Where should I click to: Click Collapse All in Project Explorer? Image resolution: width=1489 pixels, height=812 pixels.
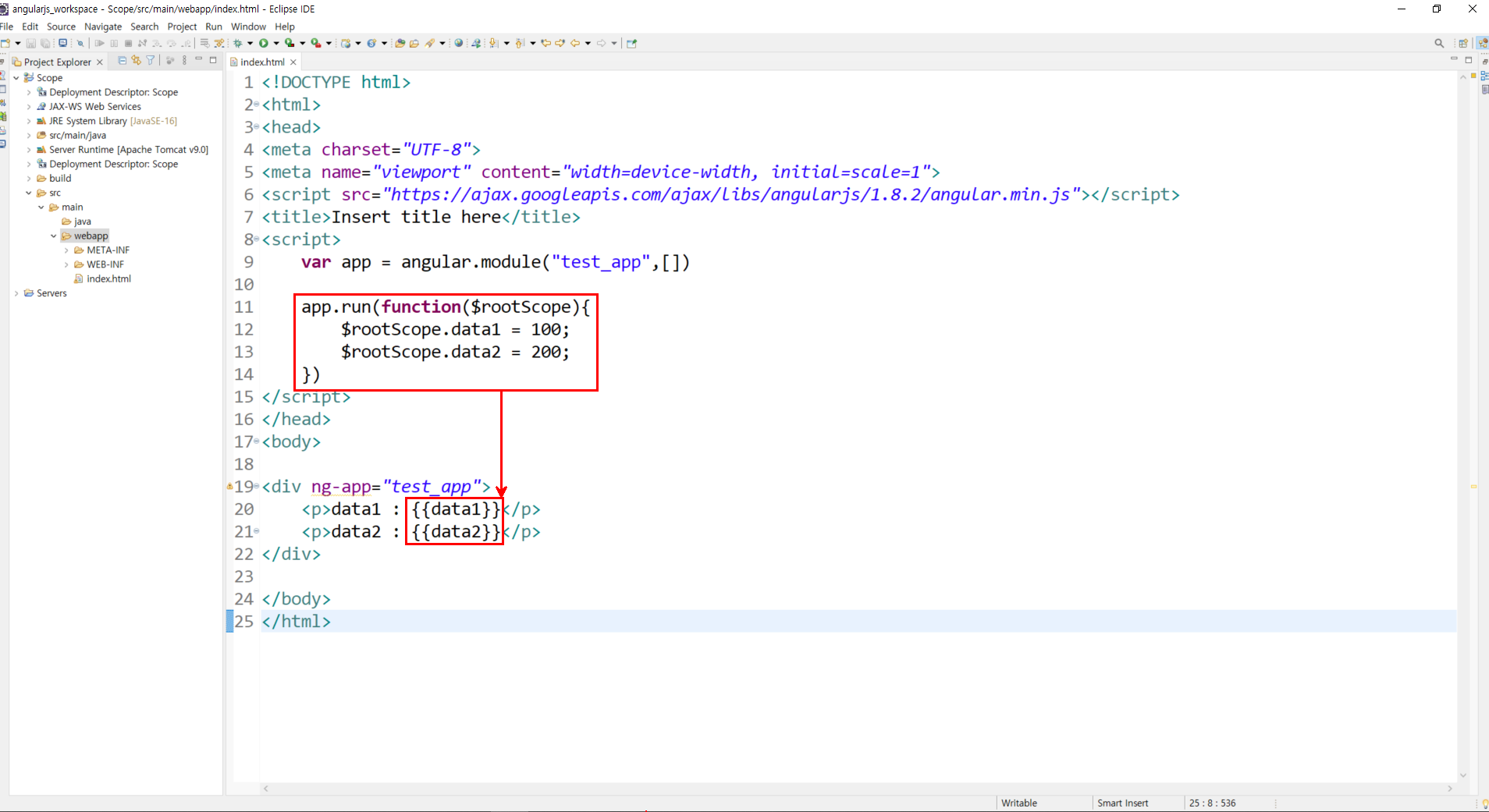click(x=122, y=60)
